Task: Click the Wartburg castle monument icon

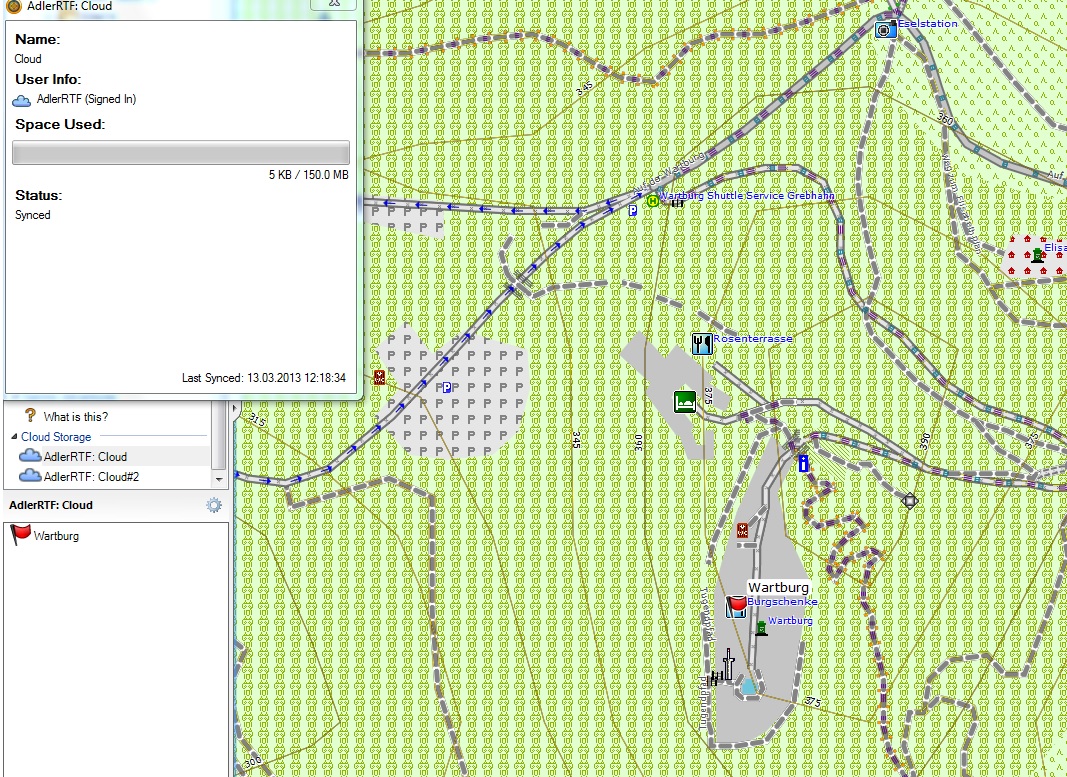Action: point(762,627)
